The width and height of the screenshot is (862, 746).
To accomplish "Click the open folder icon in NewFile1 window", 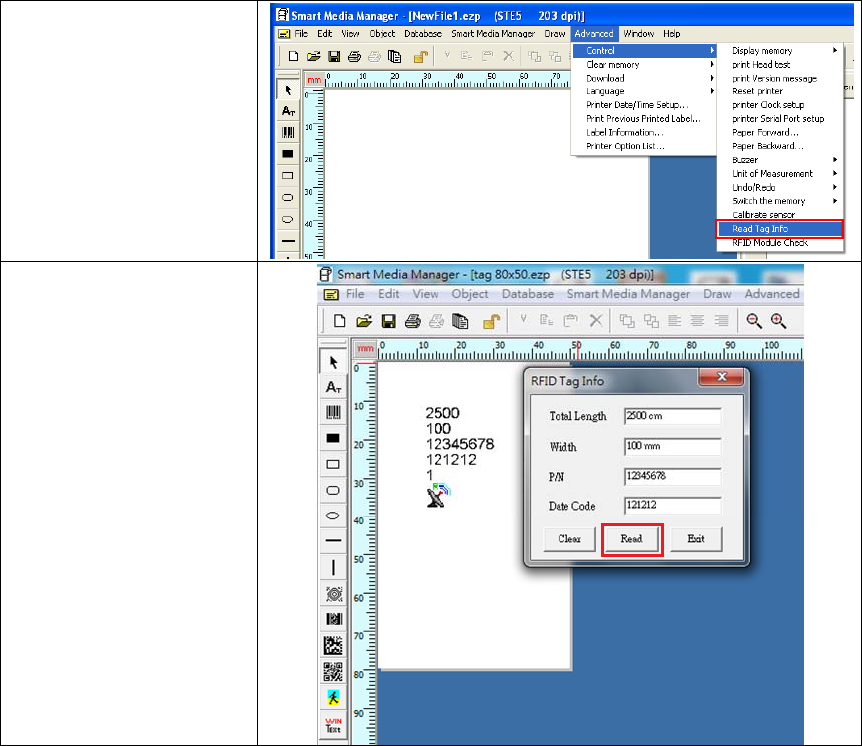I will pos(313,56).
